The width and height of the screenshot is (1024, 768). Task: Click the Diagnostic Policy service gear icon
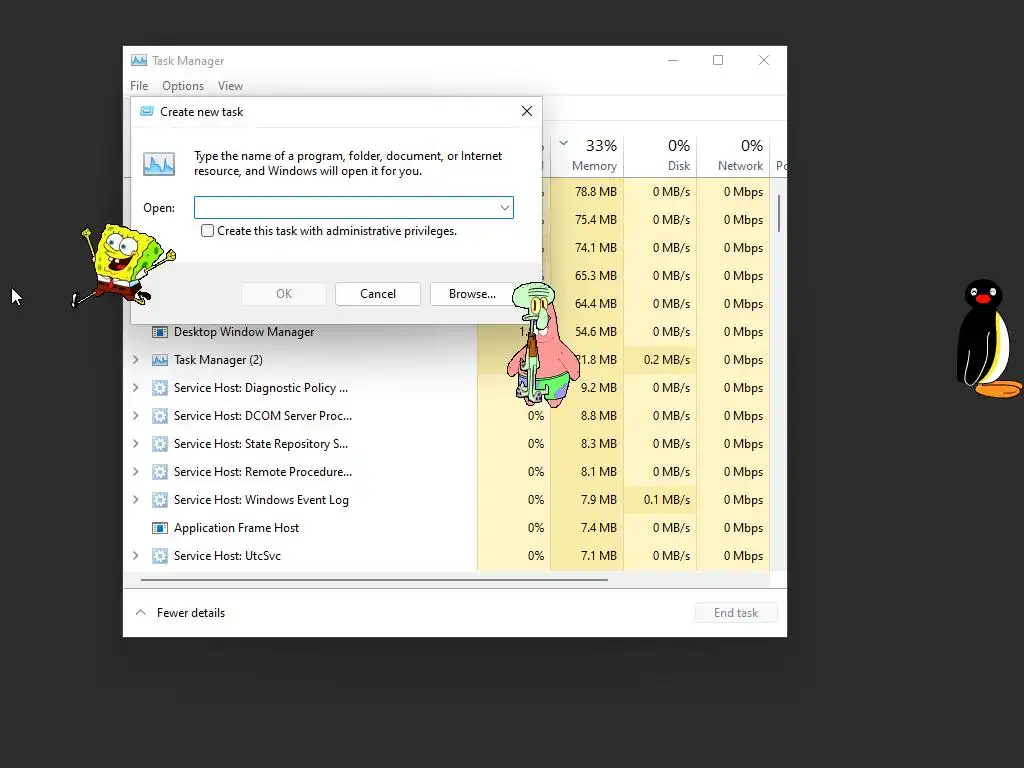coord(159,388)
